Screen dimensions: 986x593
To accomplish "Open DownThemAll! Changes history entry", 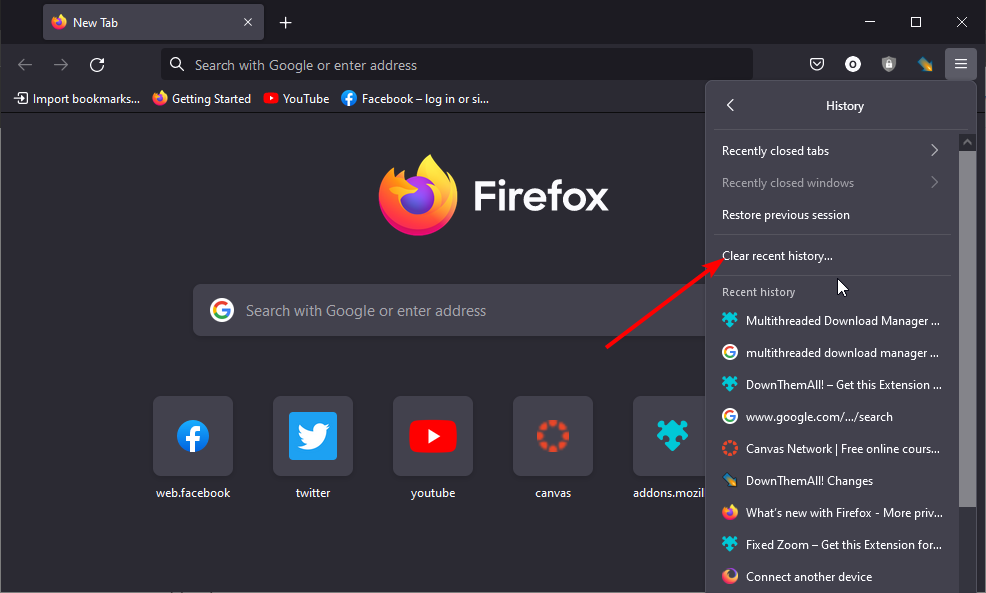I will point(832,481).
